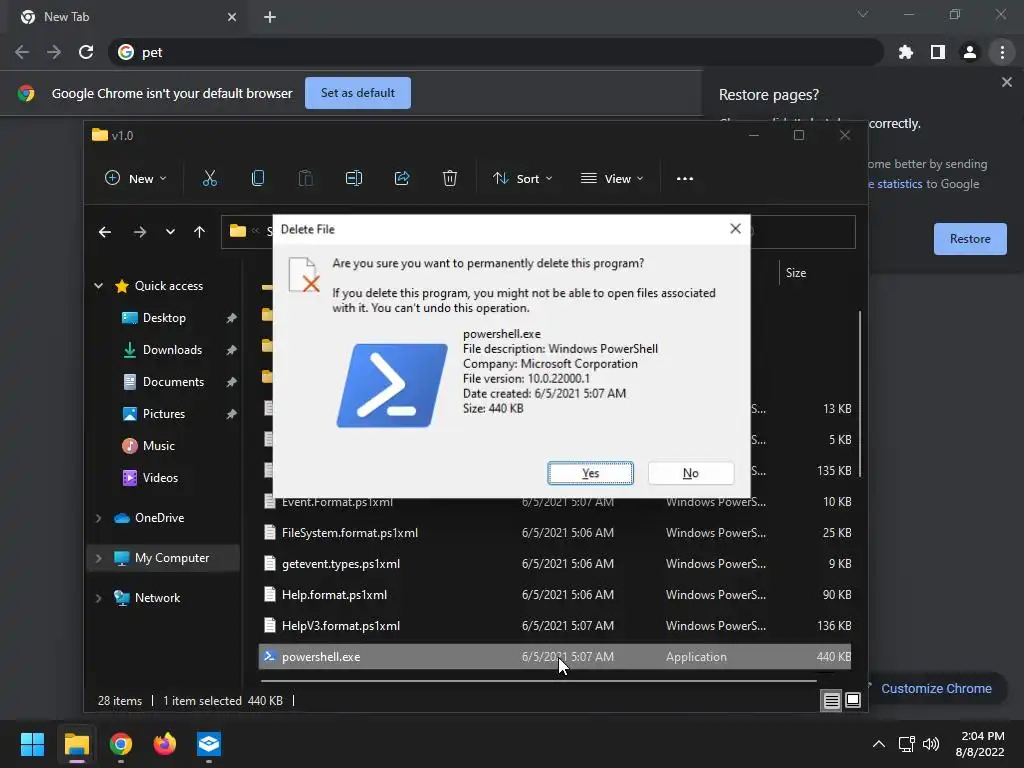Viewport: 1024px width, 768px height.
Task: Open Desktop in Quick access
Action: 163,317
